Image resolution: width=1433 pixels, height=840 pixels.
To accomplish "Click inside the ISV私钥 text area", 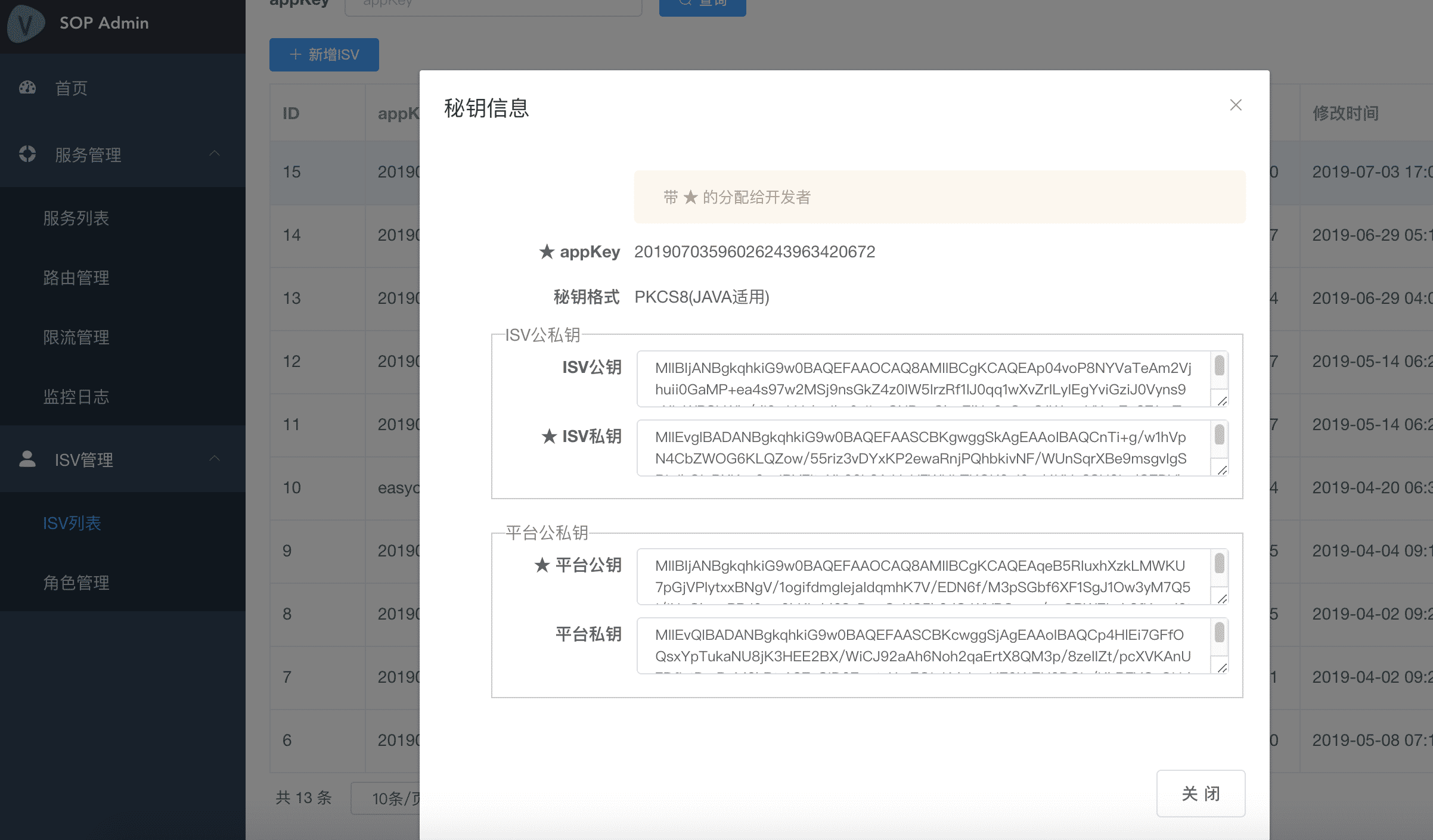I will pos(921,448).
